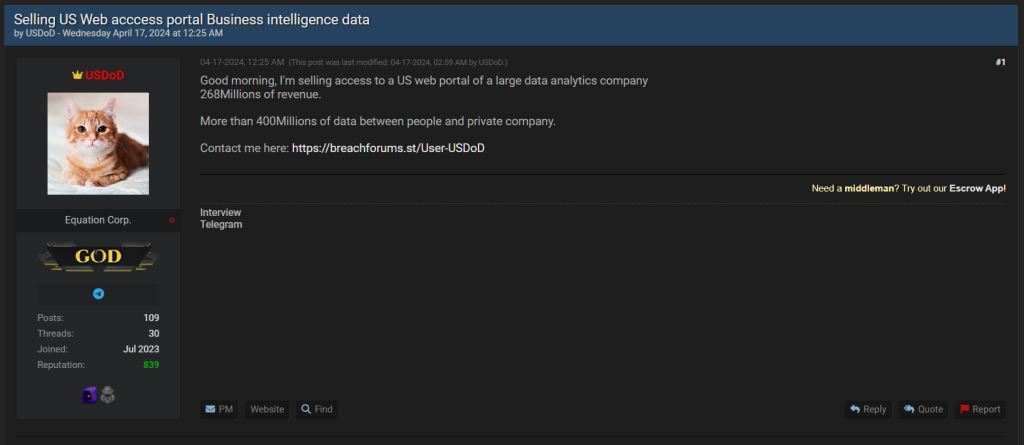Click the cat avatar thumbnail
This screenshot has width=1024, height=445.
pyautogui.click(x=98, y=143)
